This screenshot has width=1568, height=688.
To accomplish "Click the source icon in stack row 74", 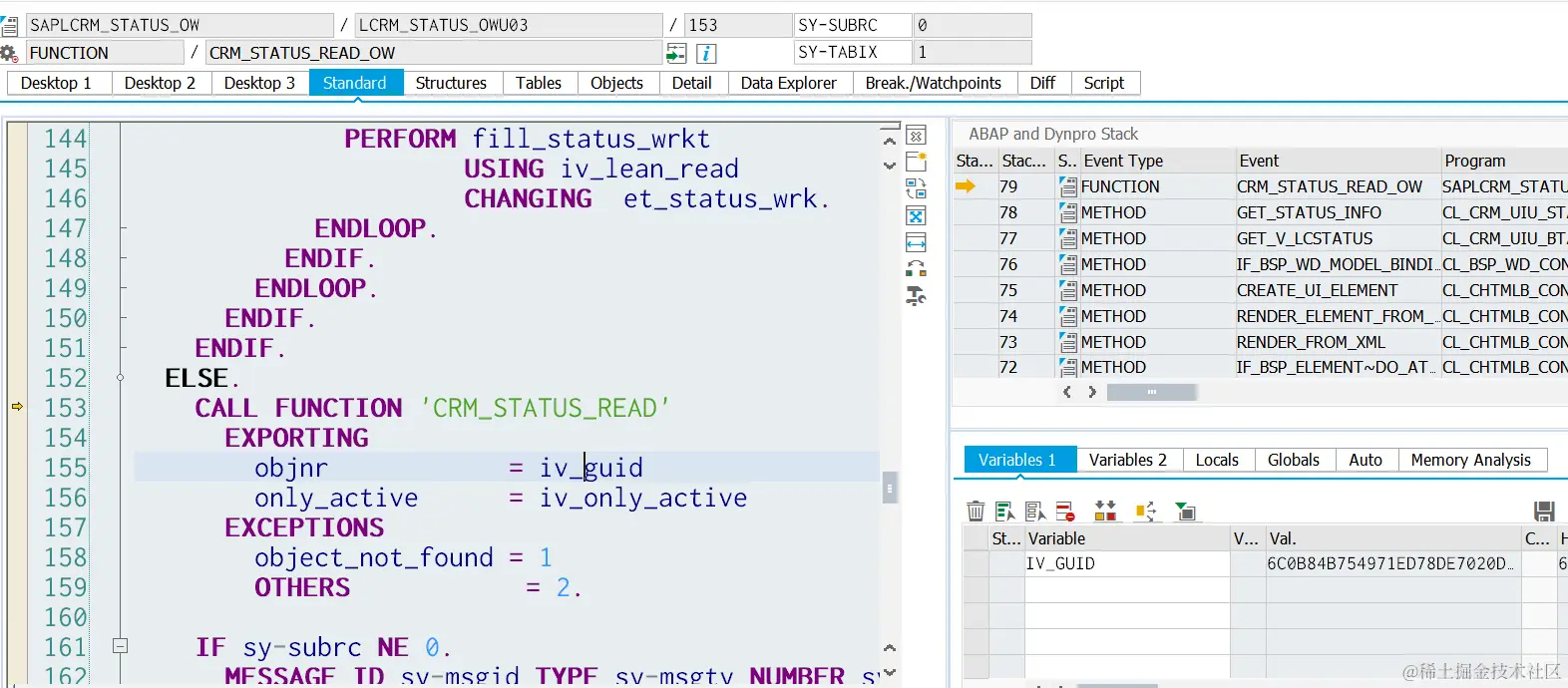I will click(x=1068, y=316).
